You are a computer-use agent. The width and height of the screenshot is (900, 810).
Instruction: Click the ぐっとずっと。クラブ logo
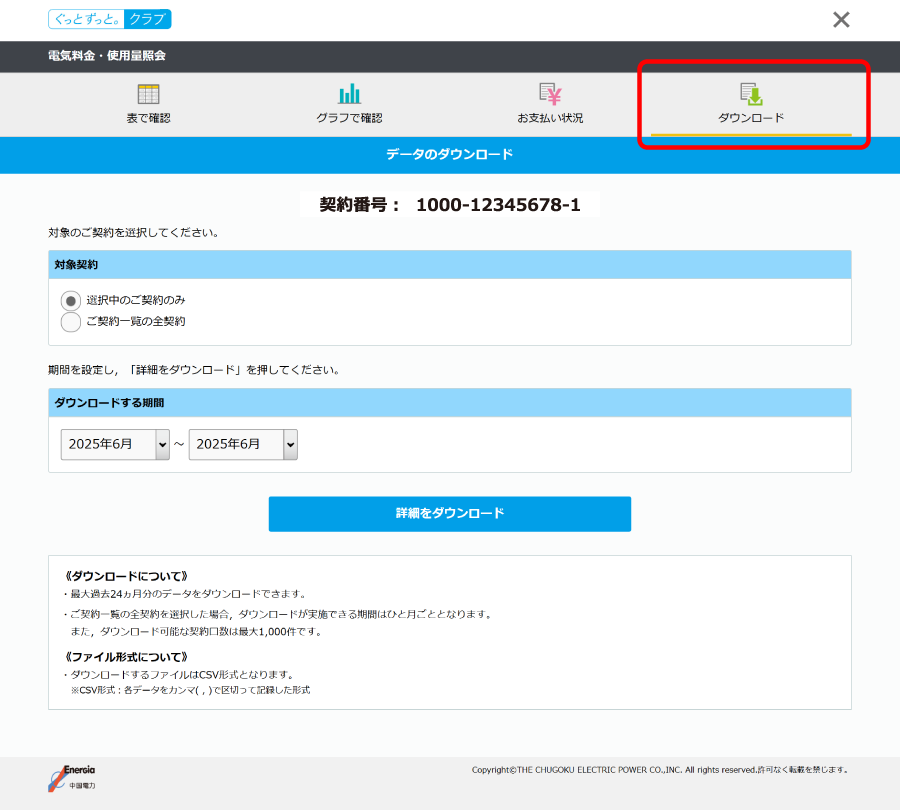pos(110,19)
